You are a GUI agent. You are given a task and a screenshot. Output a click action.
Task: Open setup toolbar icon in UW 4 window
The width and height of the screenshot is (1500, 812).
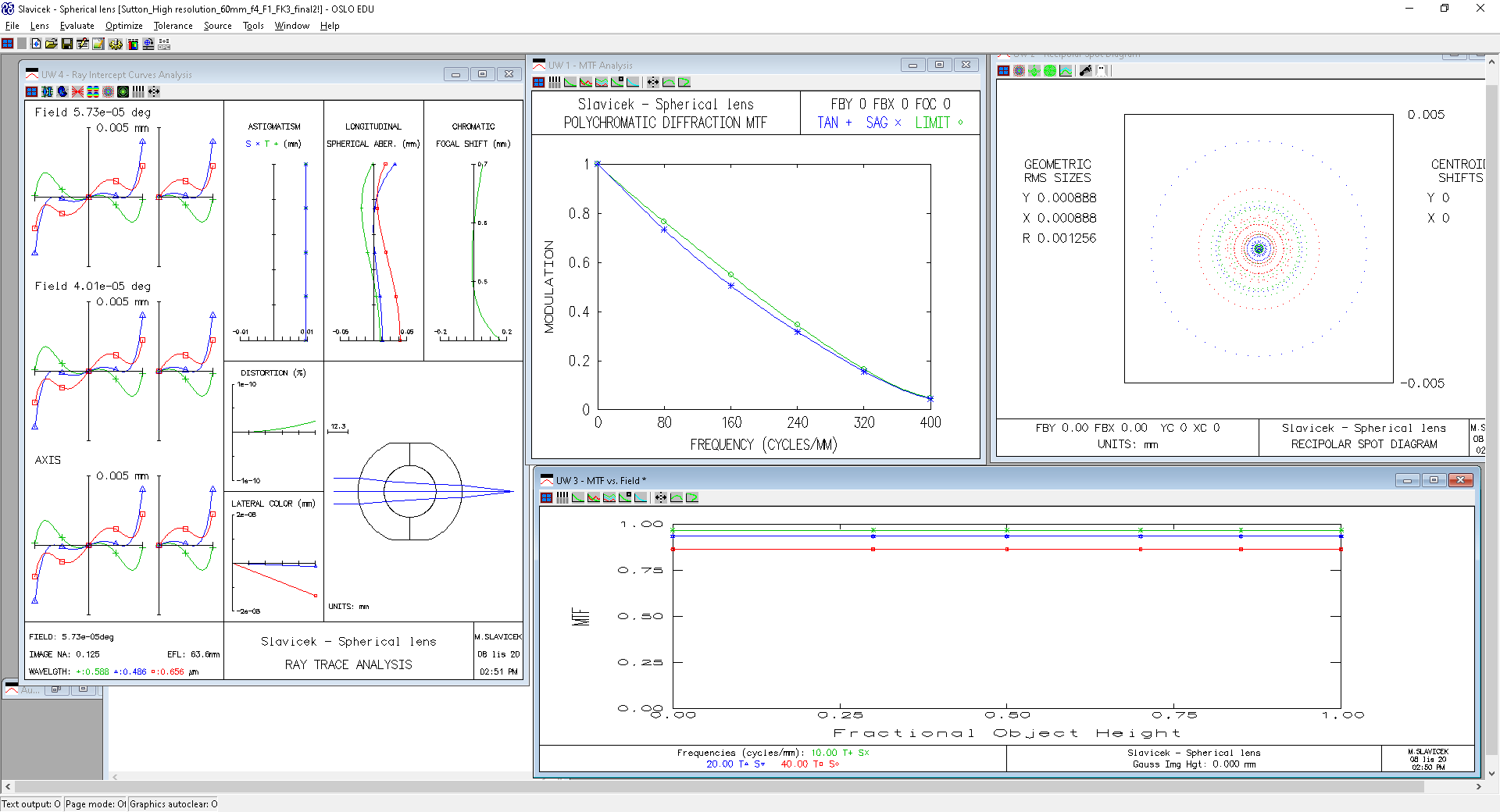point(31,91)
